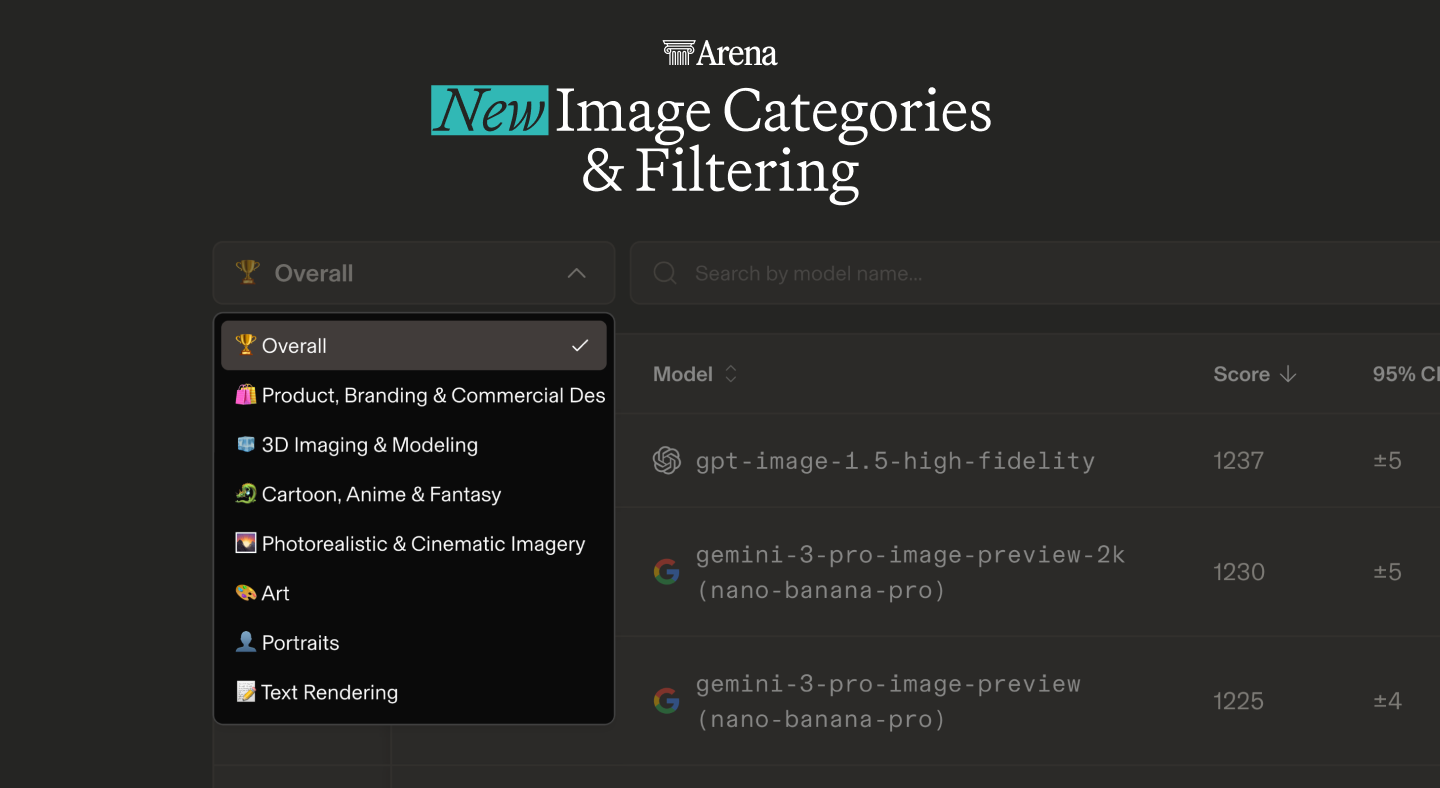
Task: Click the OpenAI logo beside gpt-image-1.5-high-fidelity
Action: point(666,460)
